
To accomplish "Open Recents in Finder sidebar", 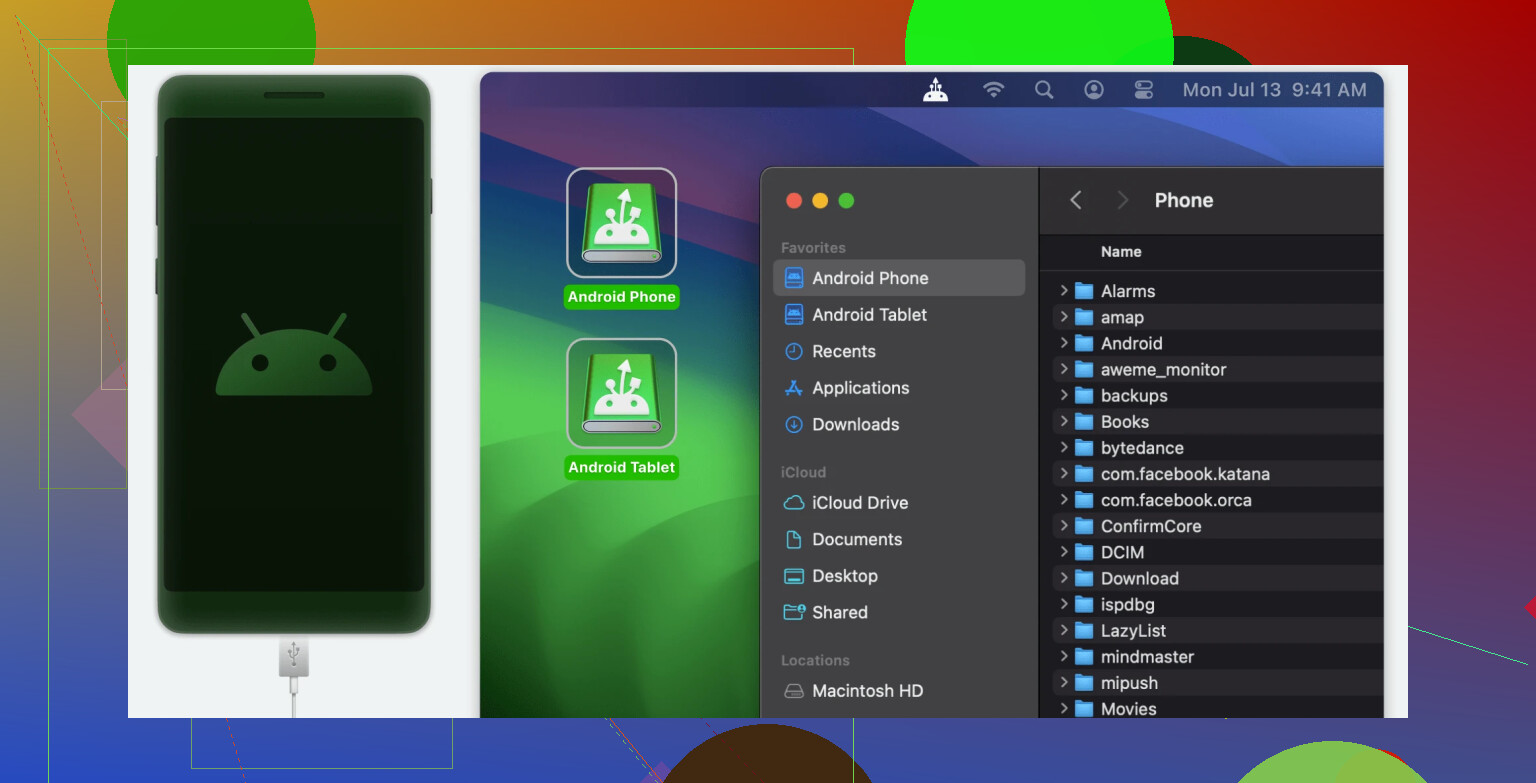I will (899, 351).
